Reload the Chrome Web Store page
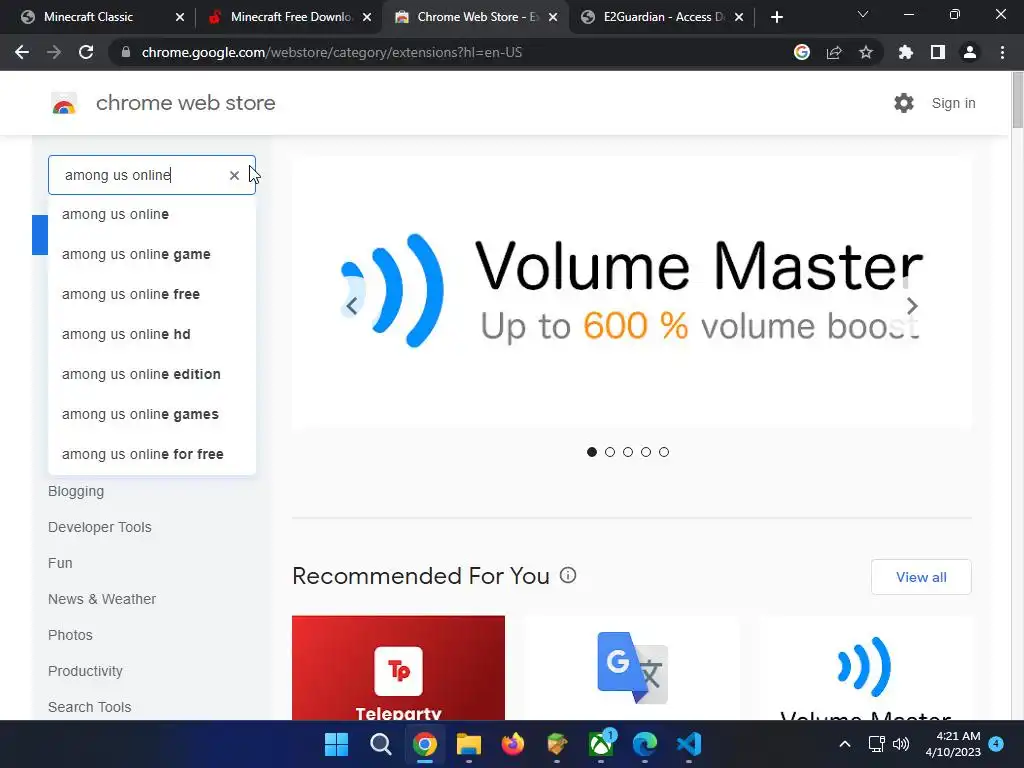 click(x=86, y=52)
